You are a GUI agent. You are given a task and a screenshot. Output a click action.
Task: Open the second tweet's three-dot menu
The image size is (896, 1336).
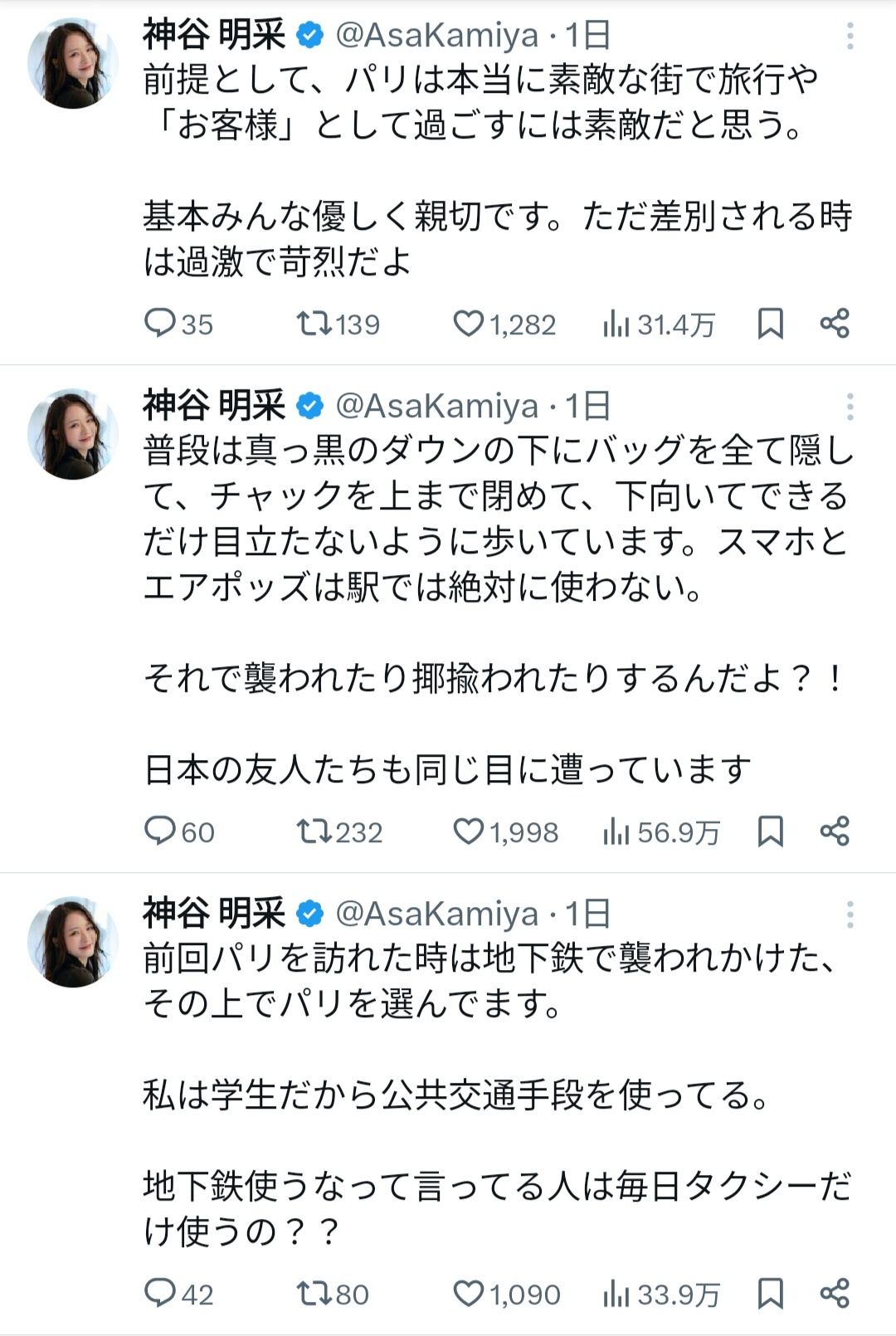point(850,407)
